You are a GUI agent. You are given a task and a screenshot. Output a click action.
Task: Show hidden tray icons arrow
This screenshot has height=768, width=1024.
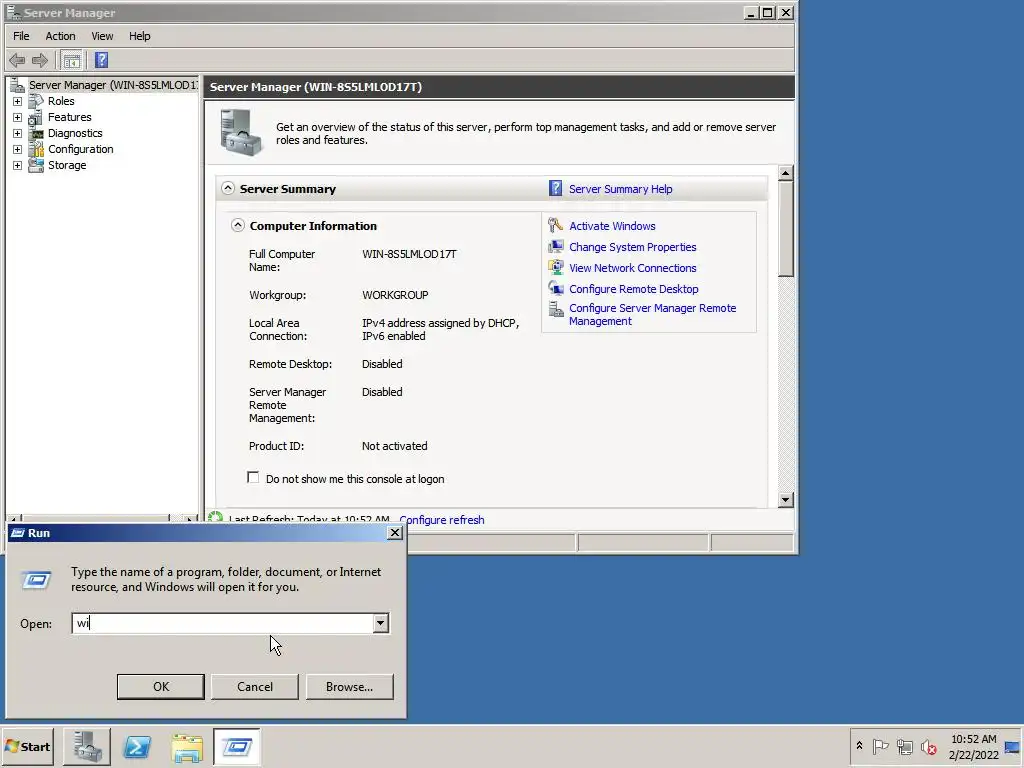[x=859, y=746]
